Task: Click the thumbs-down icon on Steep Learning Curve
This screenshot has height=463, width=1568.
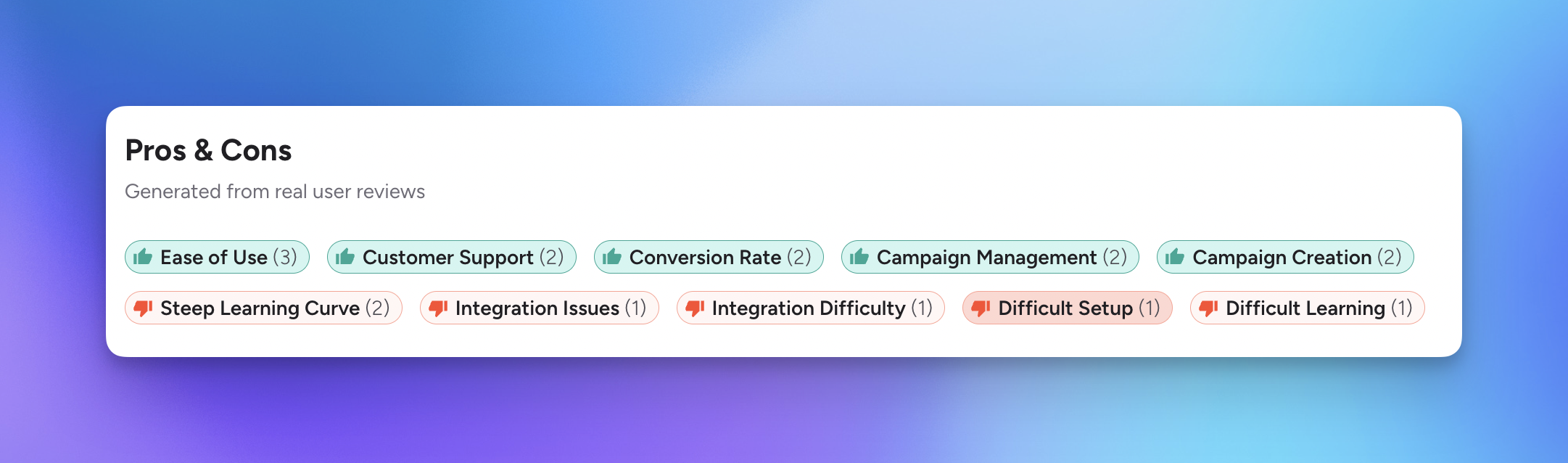Action: tap(144, 308)
